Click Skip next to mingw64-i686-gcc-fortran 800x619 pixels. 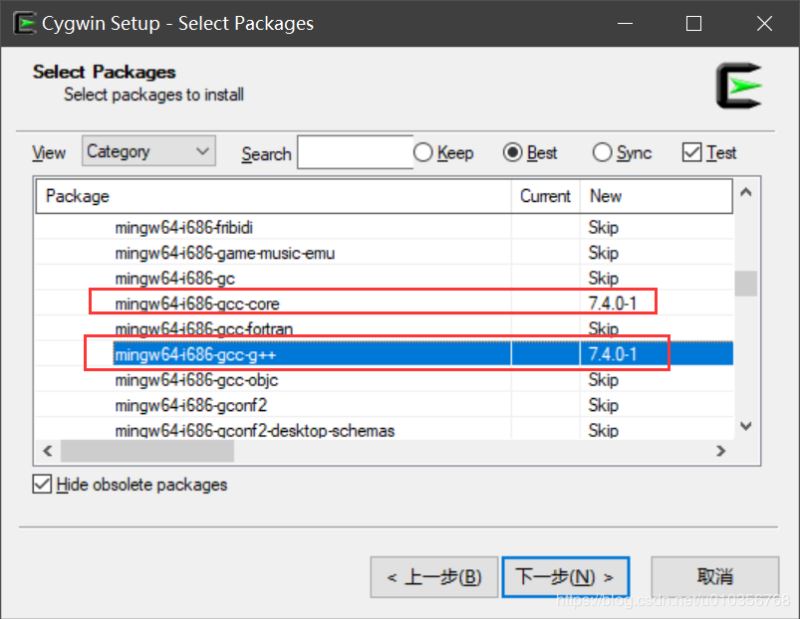[x=605, y=329]
